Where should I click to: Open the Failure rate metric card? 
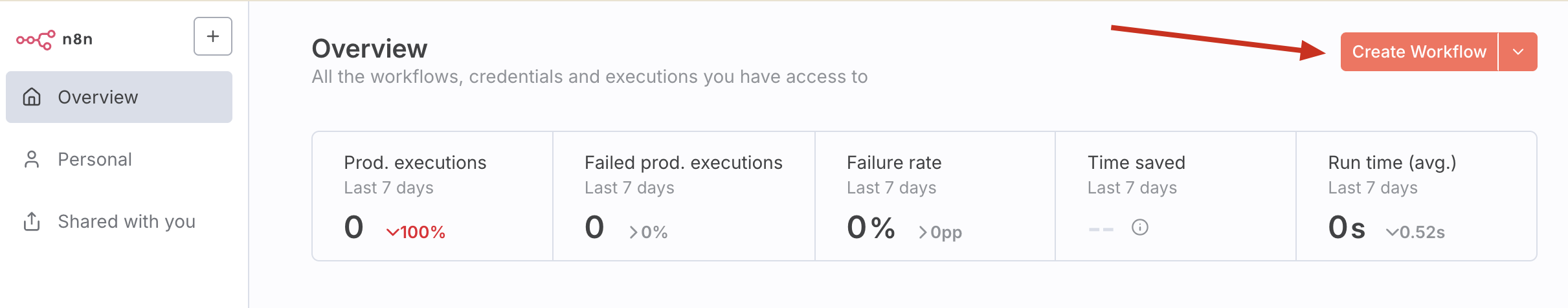(935, 196)
